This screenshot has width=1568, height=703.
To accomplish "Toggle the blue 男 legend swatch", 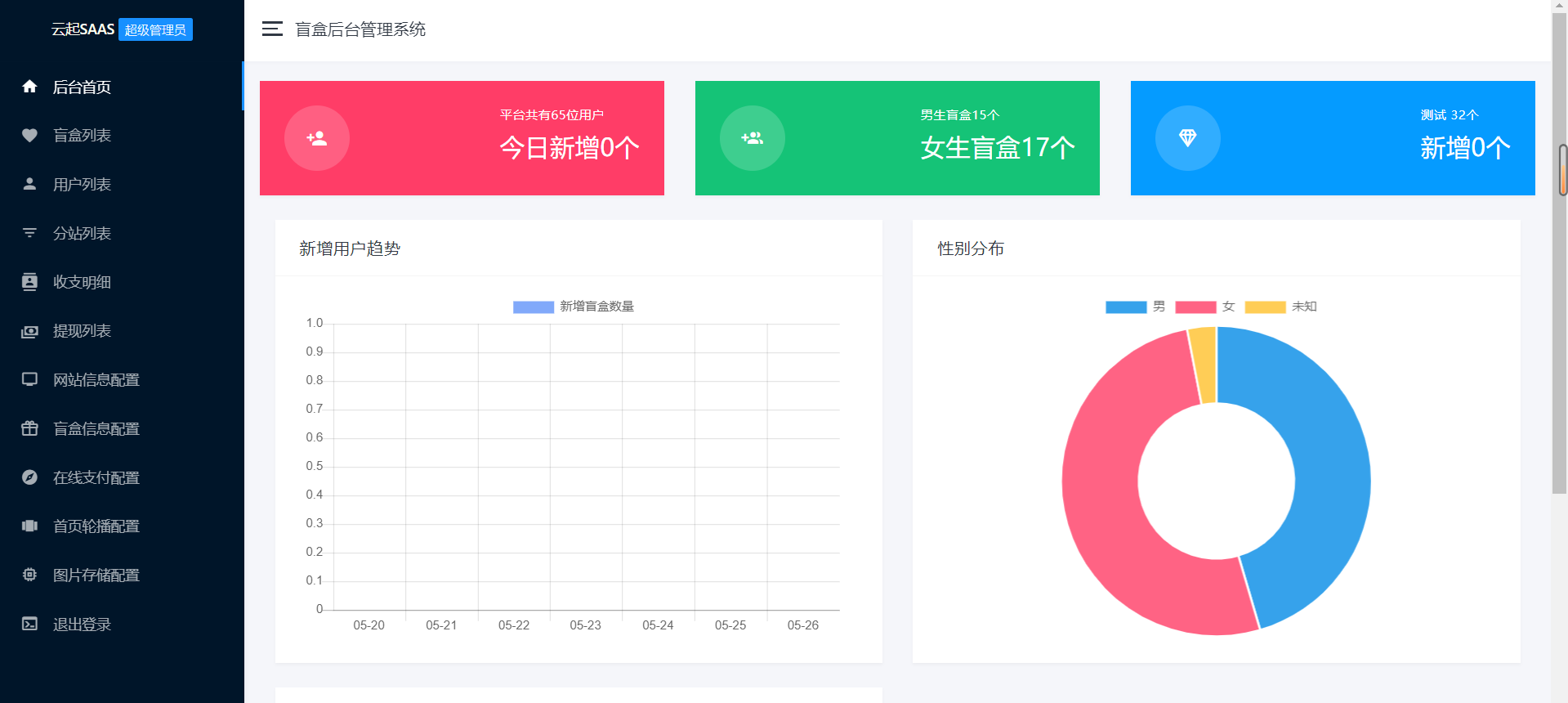I will (x=1126, y=307).
